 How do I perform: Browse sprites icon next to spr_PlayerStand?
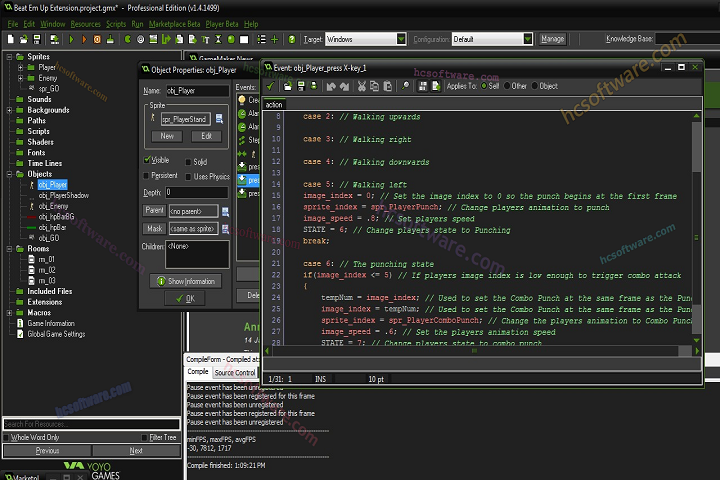pyautogui.click(x=219, y=119)
